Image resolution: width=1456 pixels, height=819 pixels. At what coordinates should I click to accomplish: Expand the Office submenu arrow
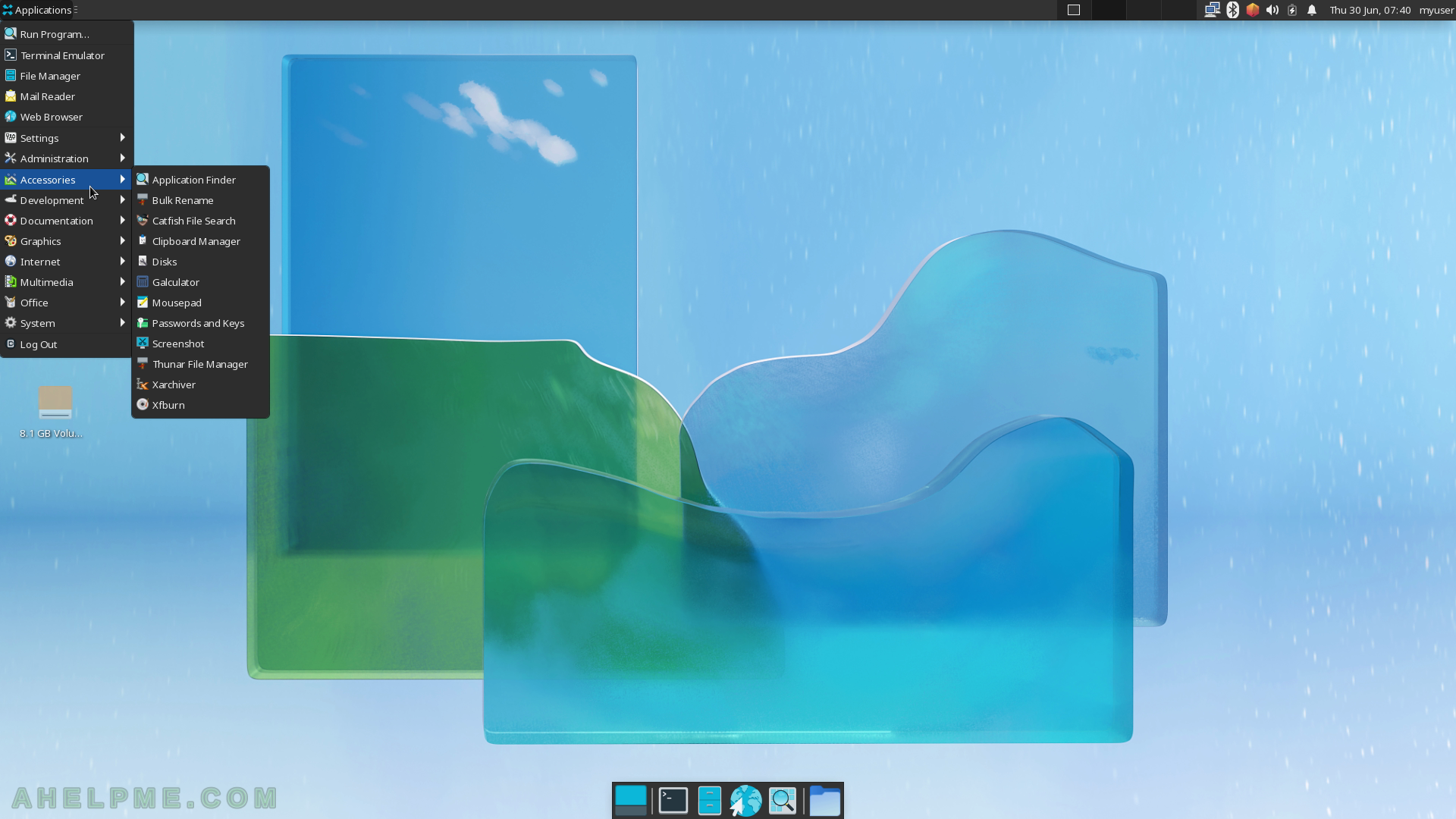[122, 303]
